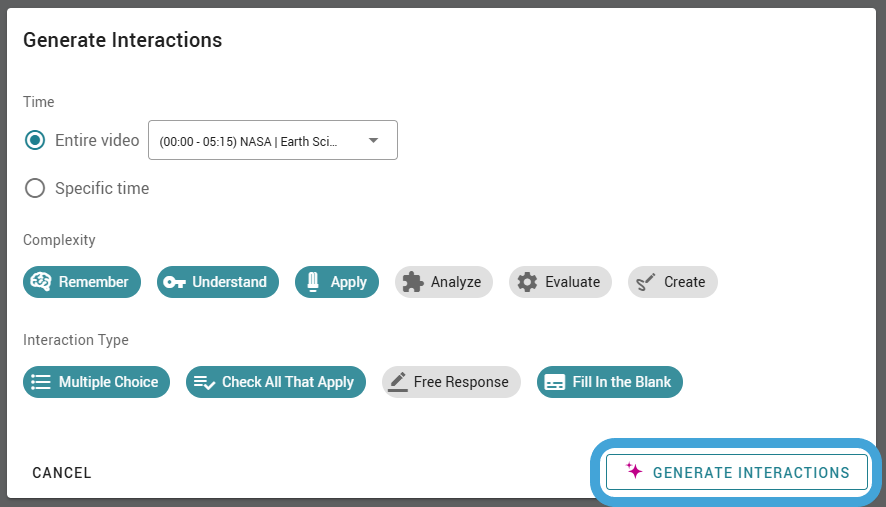Enable the Analyze complexity level
The width and height of the screenshot is (886, 507).
pyautogui.click(x=444, y=282)
